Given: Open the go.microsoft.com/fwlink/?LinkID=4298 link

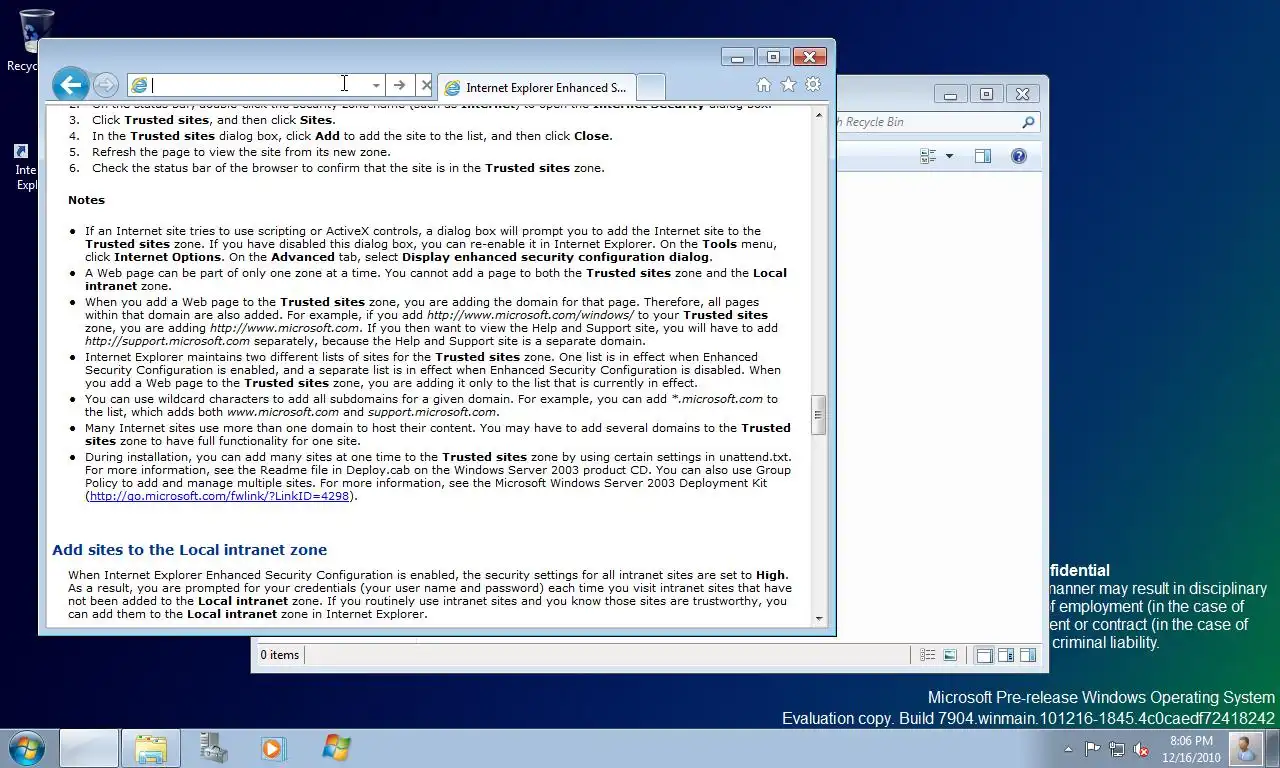Looking at the screenshot, I should [x=219, y=496].
